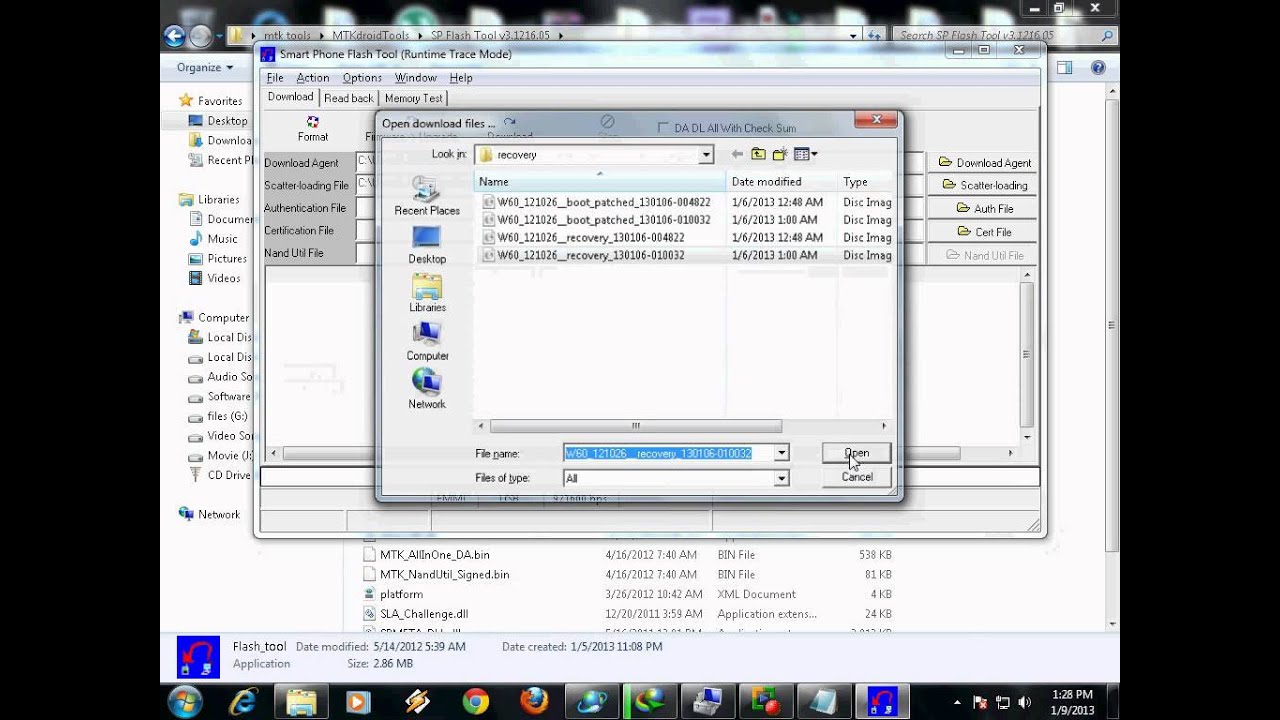Open the Window menu

[x=415, y=78]
